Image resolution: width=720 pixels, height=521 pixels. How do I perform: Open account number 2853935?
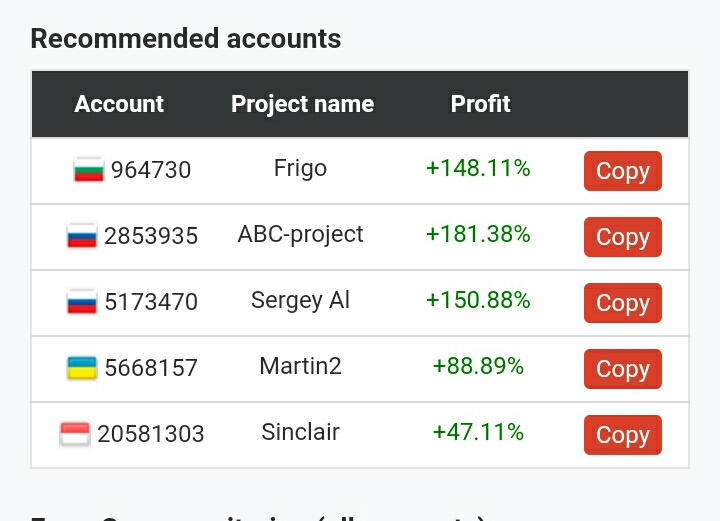pos(151,236)
